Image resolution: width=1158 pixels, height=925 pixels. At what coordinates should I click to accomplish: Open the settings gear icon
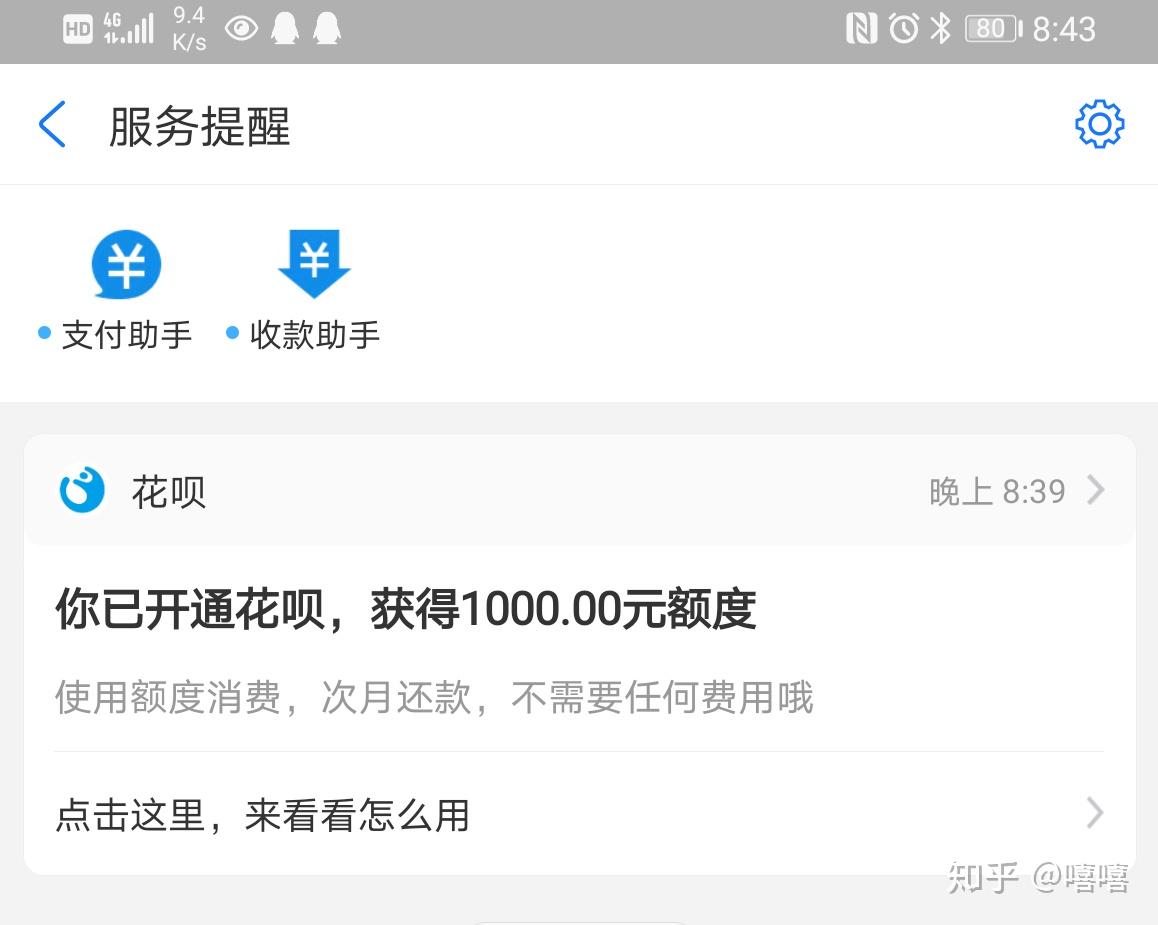(1099, 123)
